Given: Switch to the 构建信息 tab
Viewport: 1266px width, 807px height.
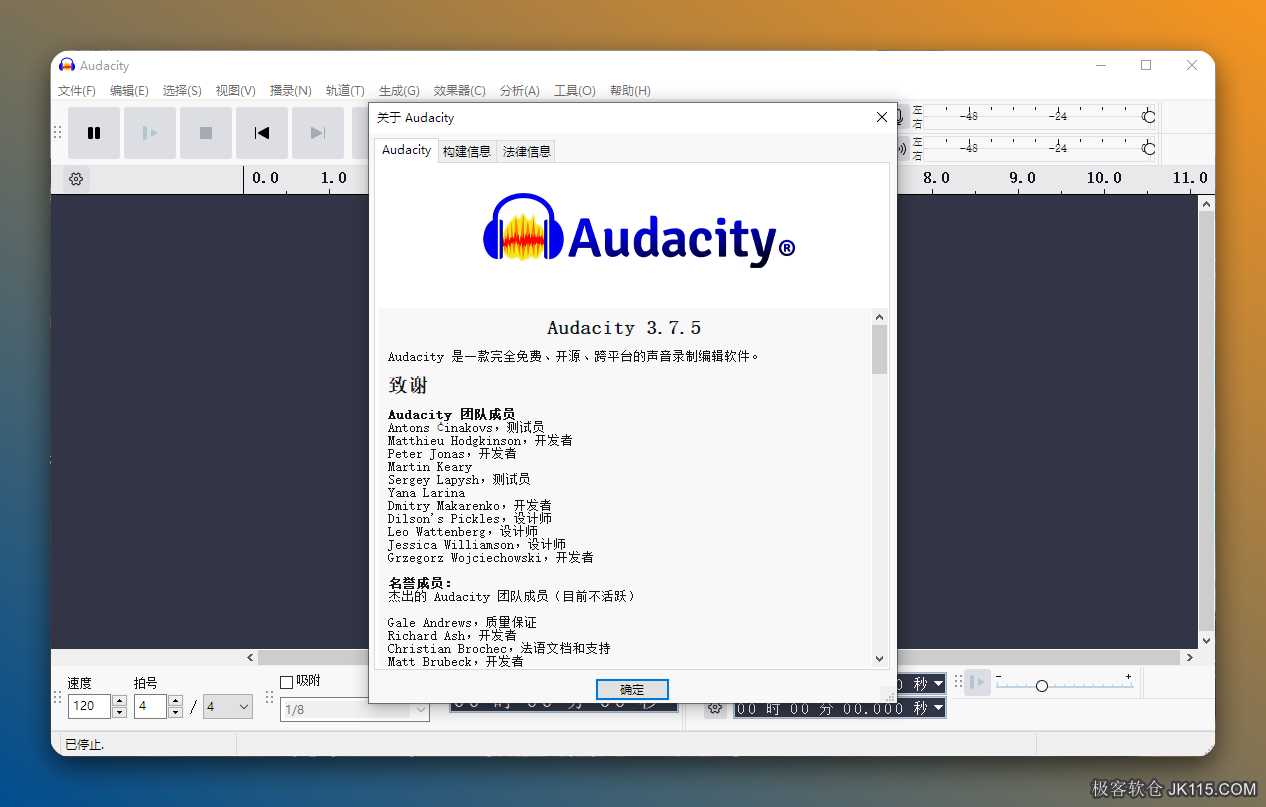Looking at the screenshot, I should coord(467,151).
